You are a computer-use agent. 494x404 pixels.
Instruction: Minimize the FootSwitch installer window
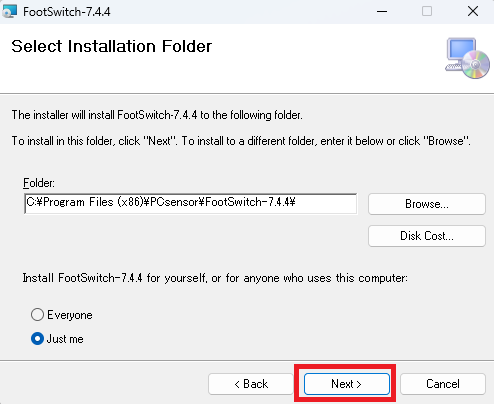(x=382, y=12)
